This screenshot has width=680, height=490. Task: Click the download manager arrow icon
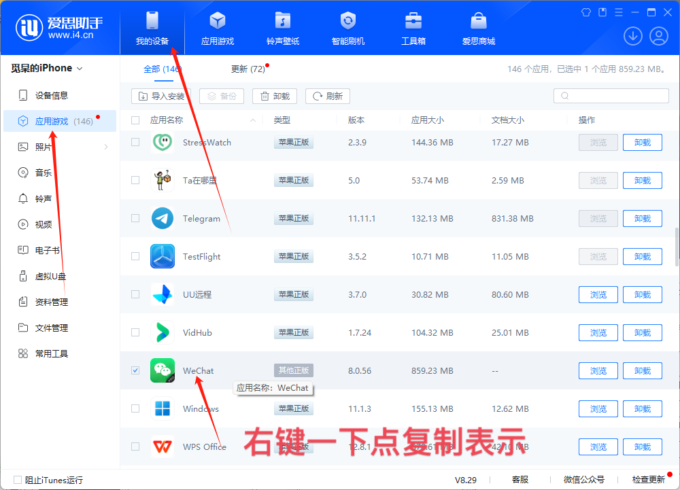coord(633,36)
